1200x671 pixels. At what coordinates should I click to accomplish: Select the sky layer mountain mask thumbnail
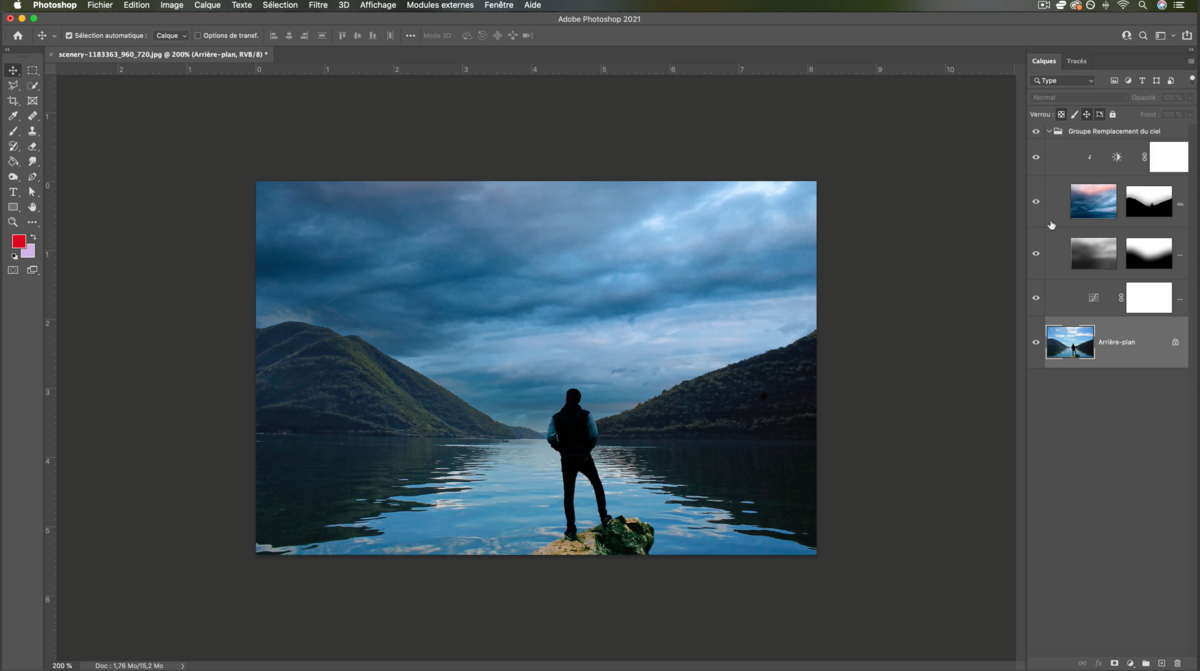click(x=1149, y=201)
